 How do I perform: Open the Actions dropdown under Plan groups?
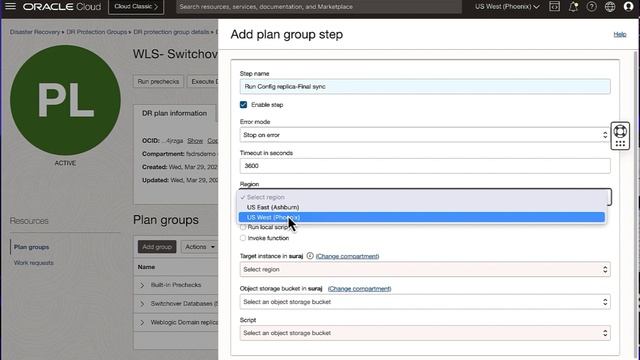pyautogui.click(x=200, y=247)
